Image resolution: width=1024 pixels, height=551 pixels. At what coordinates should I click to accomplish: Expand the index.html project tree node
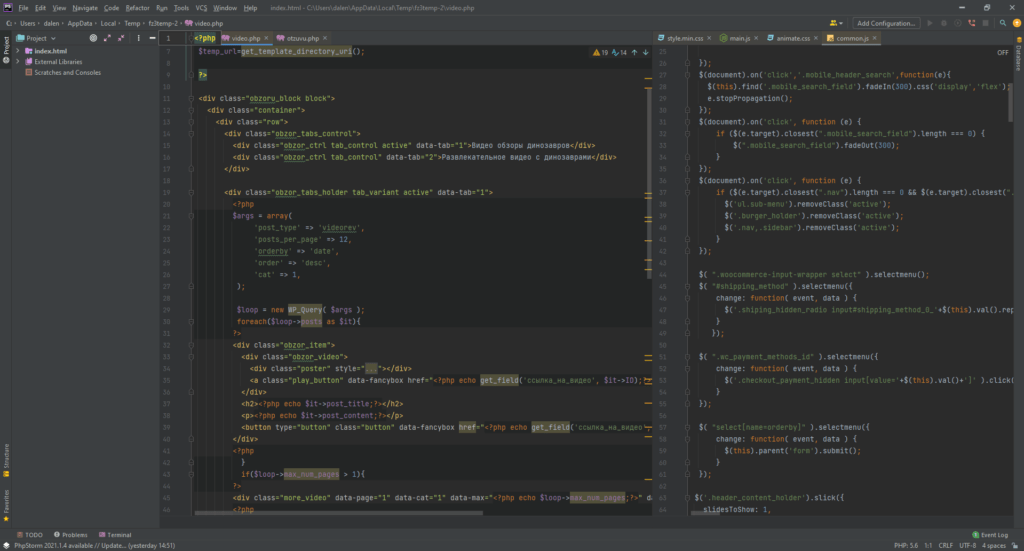(x=18, y=51)
